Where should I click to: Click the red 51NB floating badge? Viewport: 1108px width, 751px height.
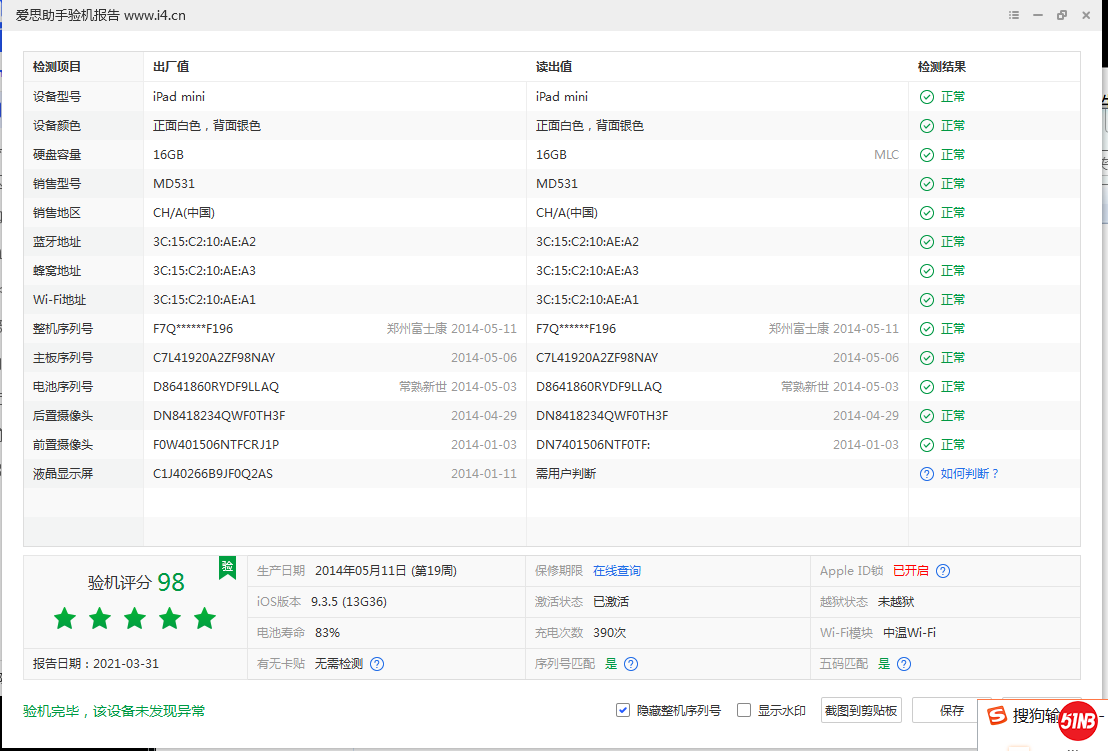point(1078,721)
